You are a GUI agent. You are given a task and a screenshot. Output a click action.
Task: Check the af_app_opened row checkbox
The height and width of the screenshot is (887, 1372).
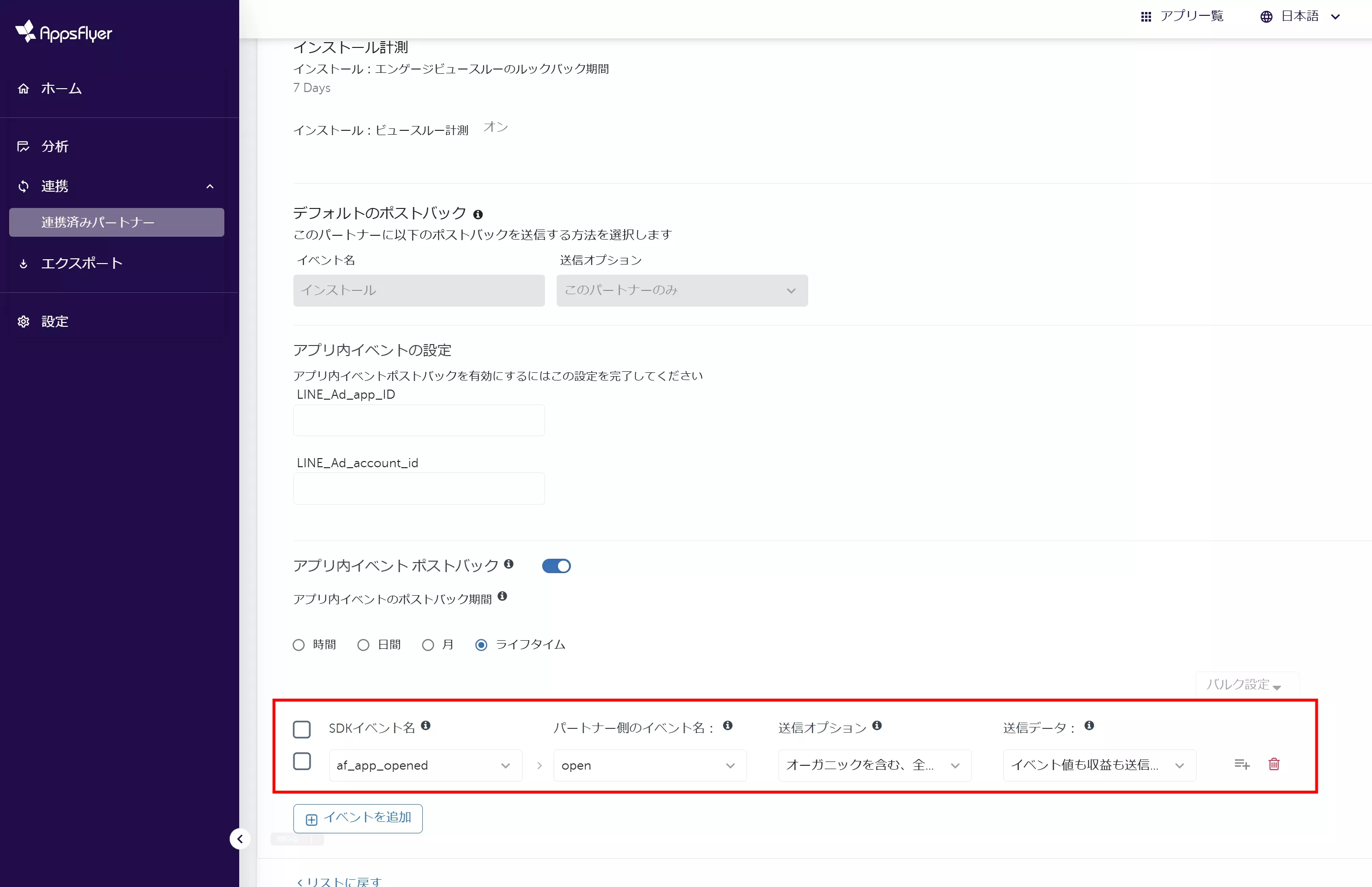[302, 761]
